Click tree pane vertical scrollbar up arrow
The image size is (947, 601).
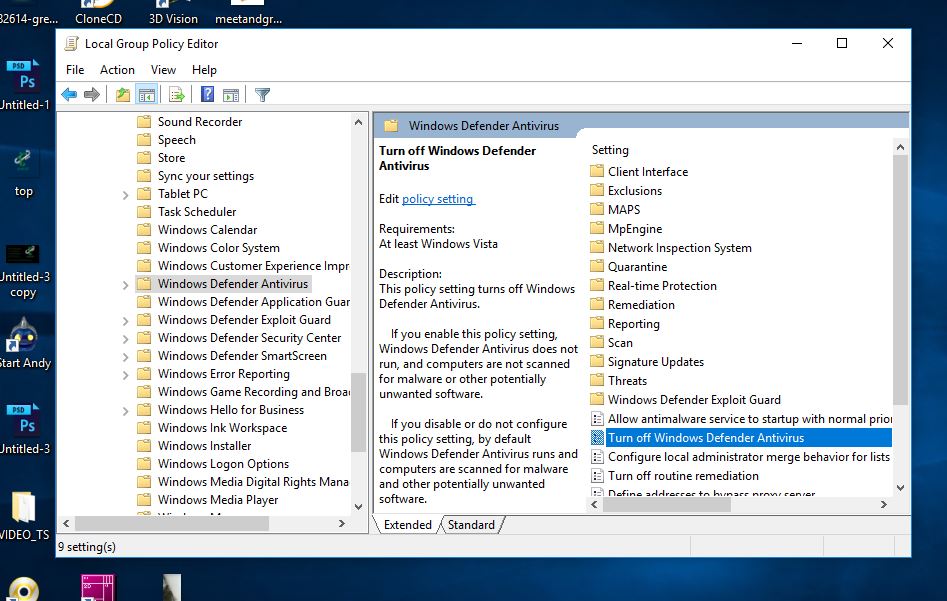tap(358, 122)
